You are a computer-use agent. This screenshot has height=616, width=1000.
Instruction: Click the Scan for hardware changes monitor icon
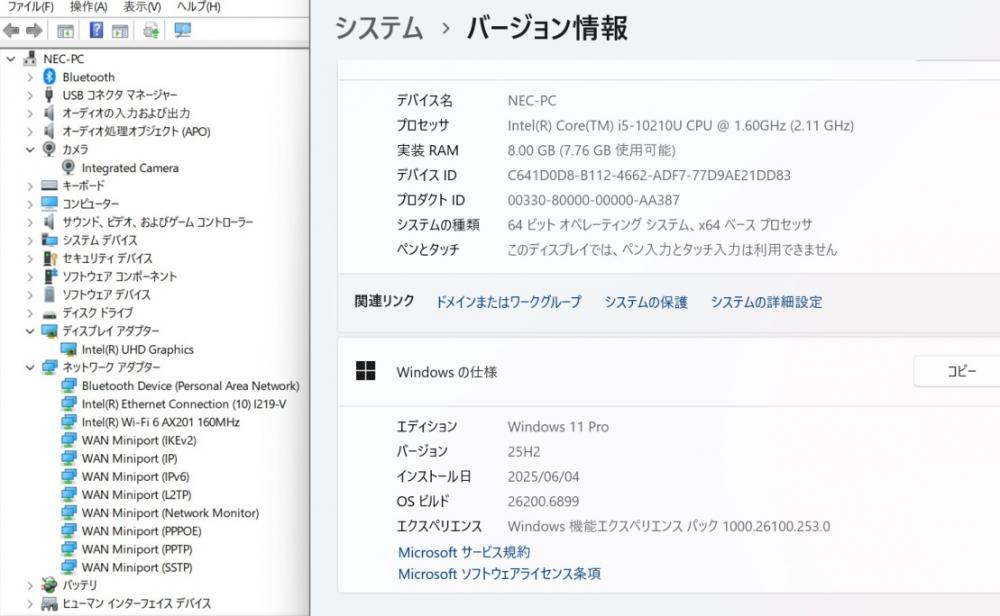pos(182,30)
